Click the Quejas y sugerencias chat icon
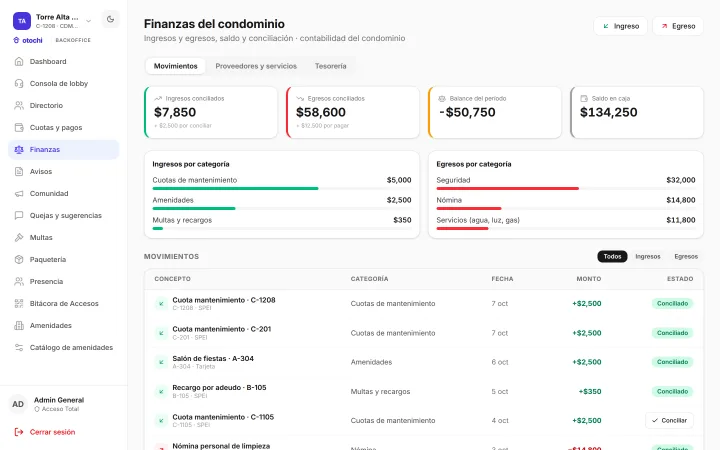Viewport: 720px width, 450px height. 19,215
